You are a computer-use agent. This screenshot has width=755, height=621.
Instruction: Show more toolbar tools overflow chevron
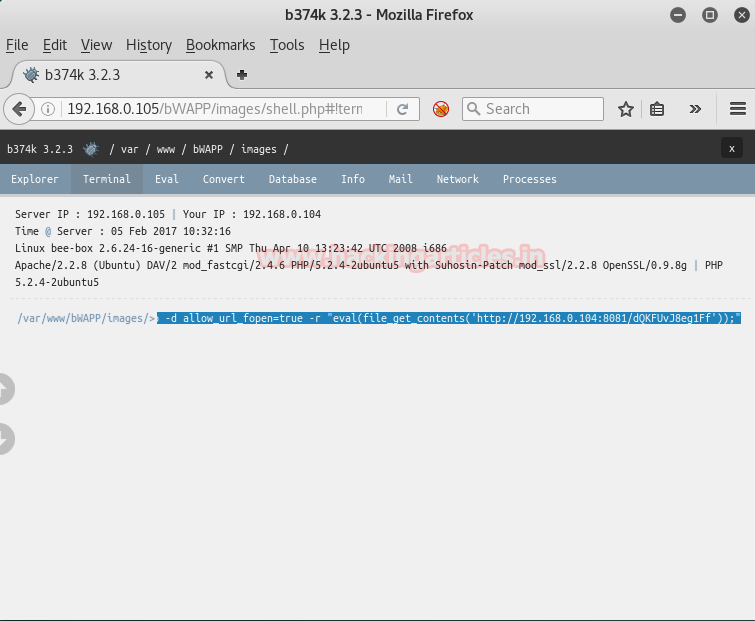(695, 109)
